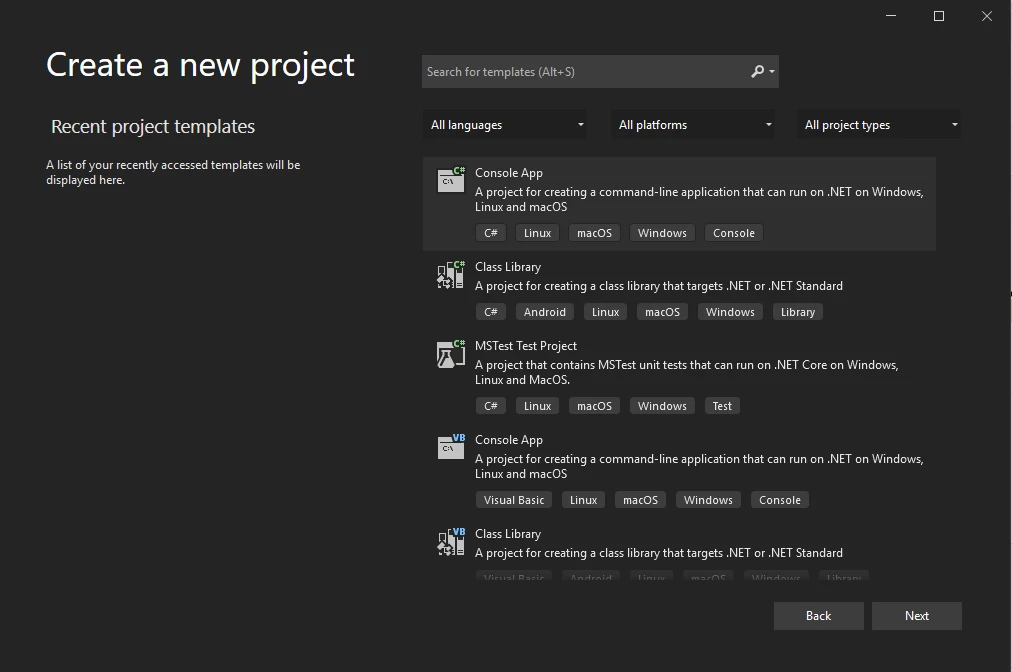
Task: Focus the Search for templates field
Action: coord(585,72)
